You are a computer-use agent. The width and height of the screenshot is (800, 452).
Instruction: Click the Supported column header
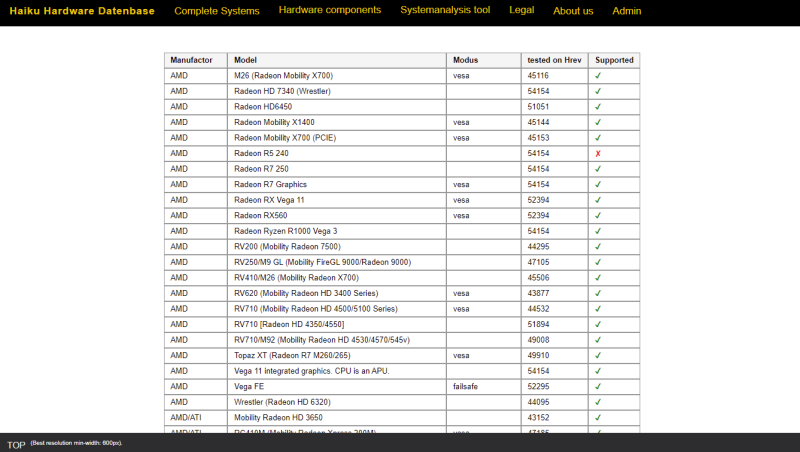[614, 60]
